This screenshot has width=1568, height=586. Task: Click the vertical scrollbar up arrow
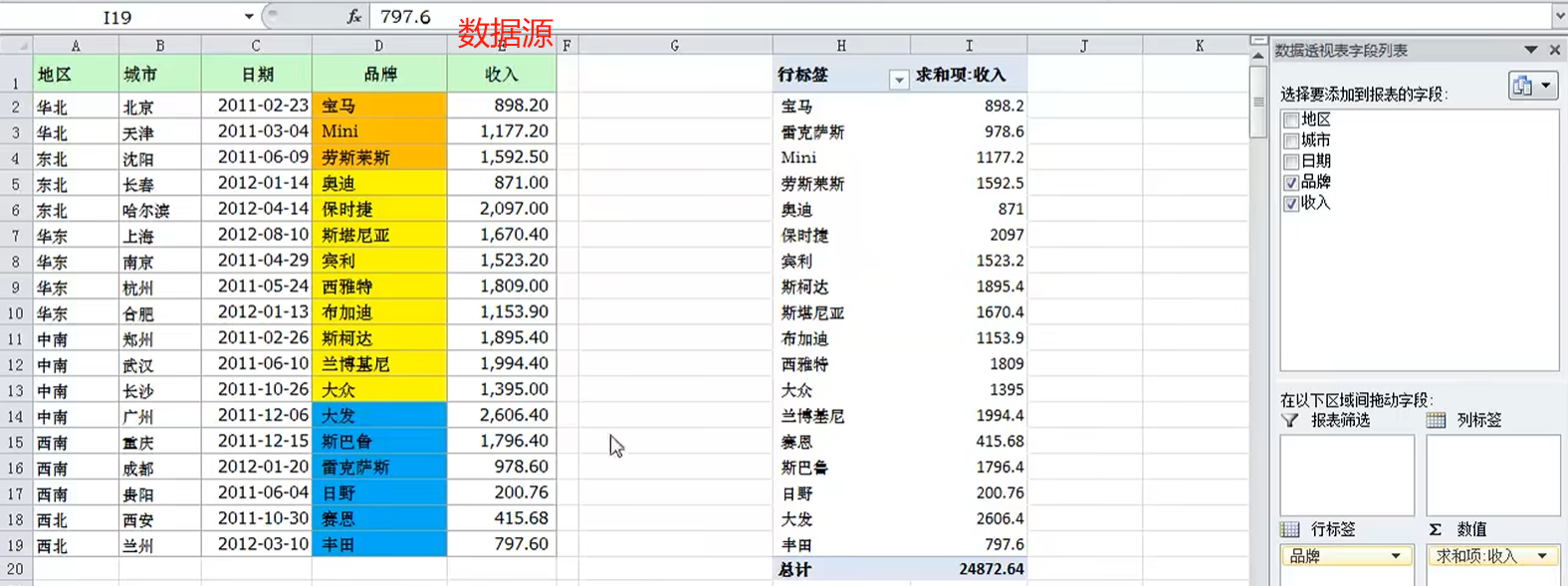coord(1258,58)
